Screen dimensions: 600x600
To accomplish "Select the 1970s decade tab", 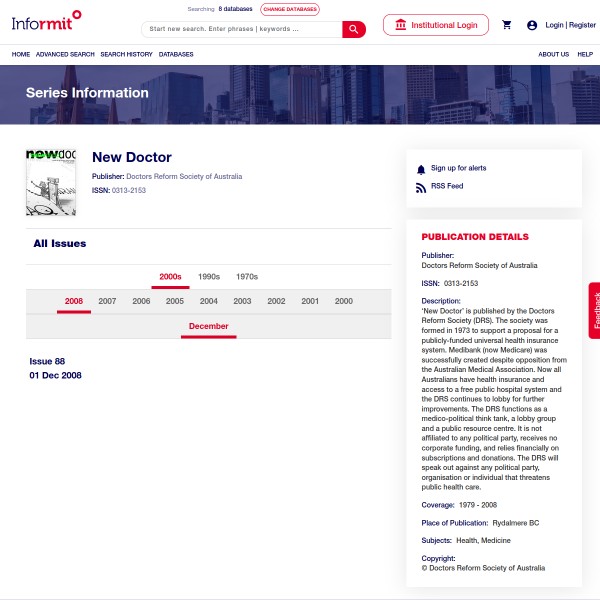I will pyautogui.click(x=247, y=277).
